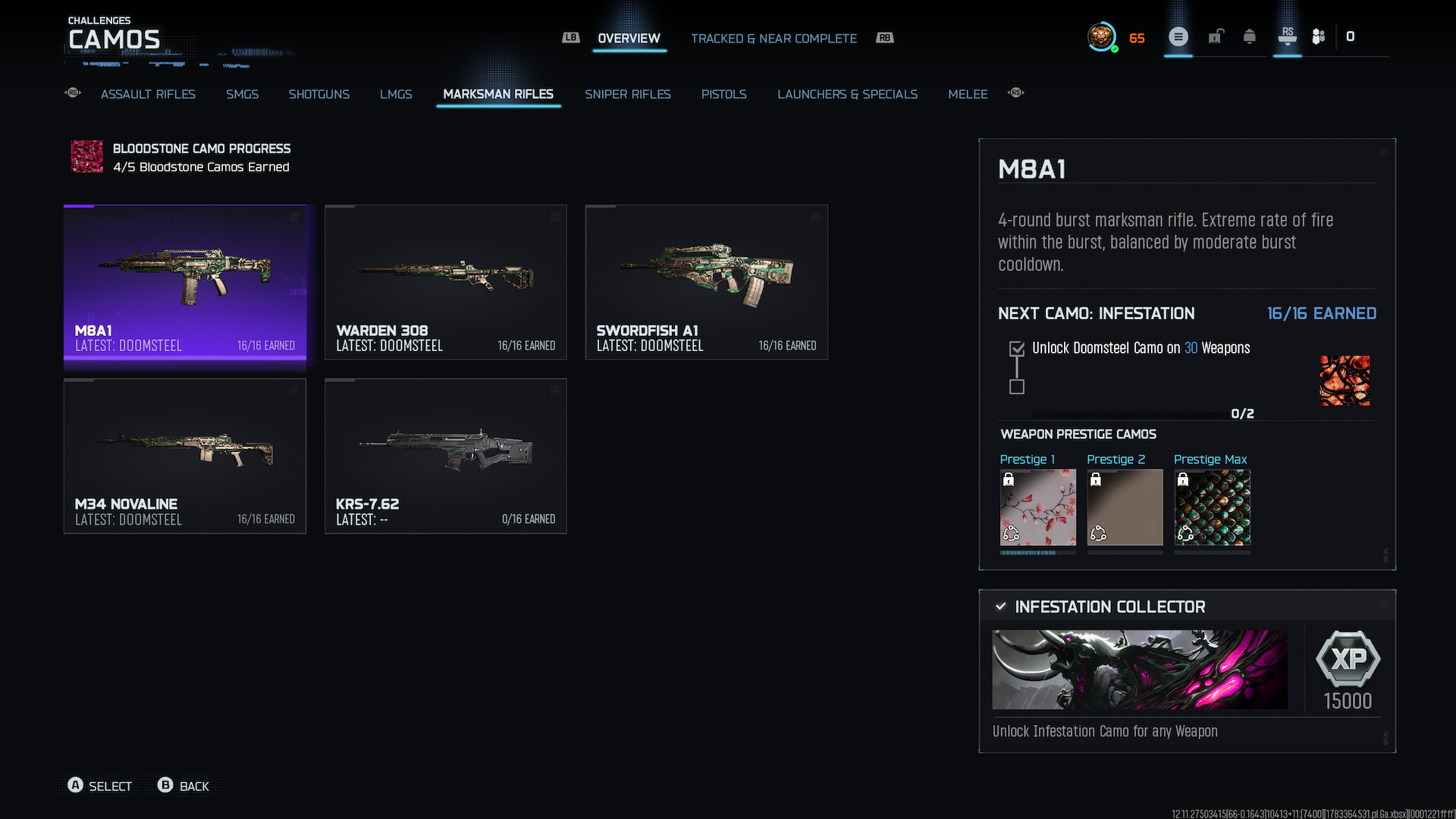Select the LMGs category
The height and width of the screenshot is (819, 1456).
tap(396, 94)
